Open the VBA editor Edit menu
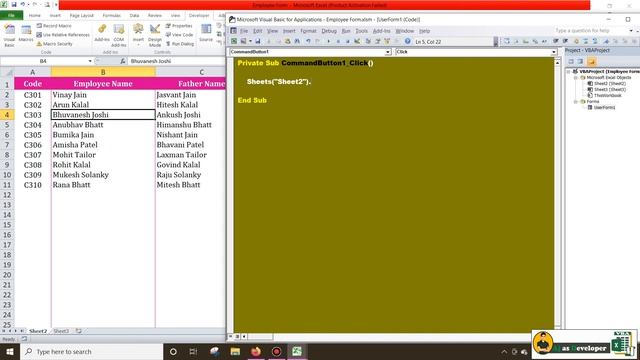The height and width of the screenshot is (360, 640). click(258, 31)
